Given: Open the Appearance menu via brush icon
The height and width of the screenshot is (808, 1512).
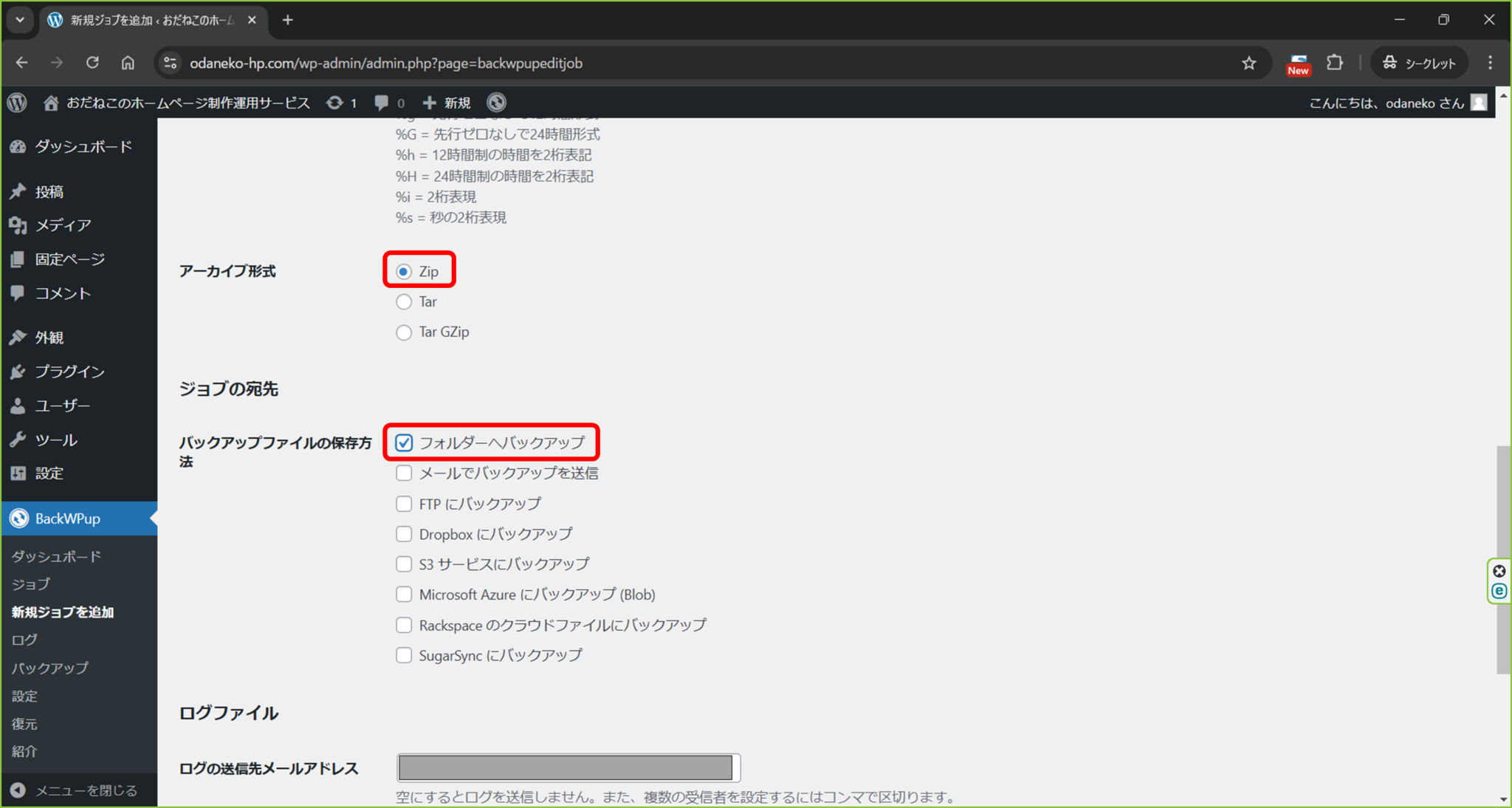Looking at the screenshot, I should [18, 337].
